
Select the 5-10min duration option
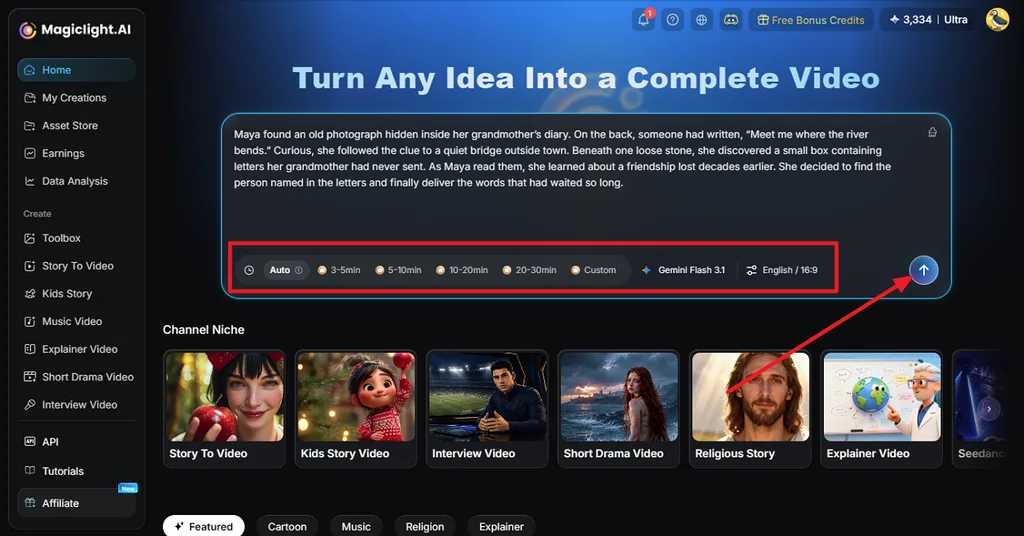pos(398,270)
